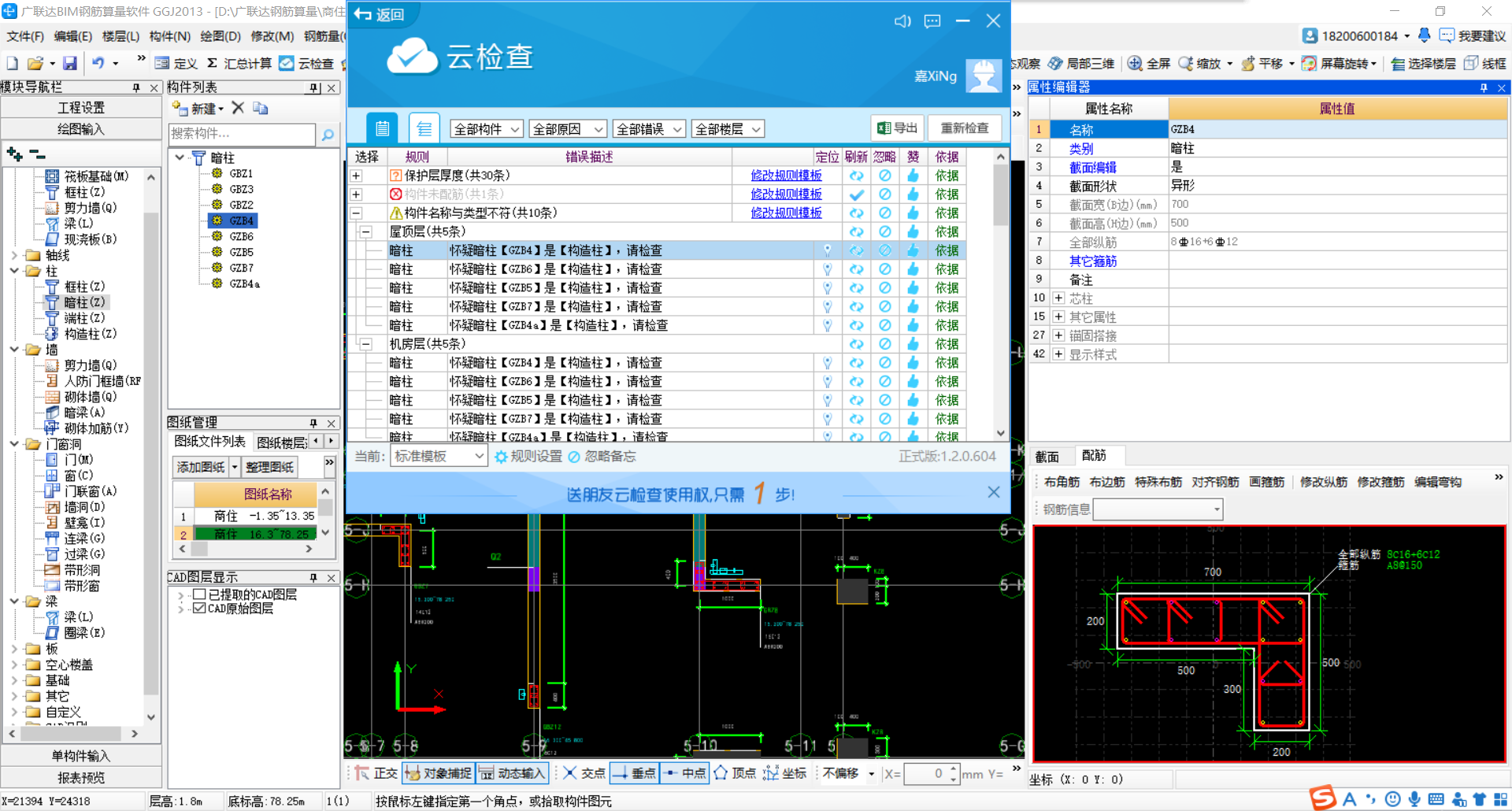Click the copy component icon
Image resolution: width=1512 pixels, height=811 pixels.
[x=261, y=108]
